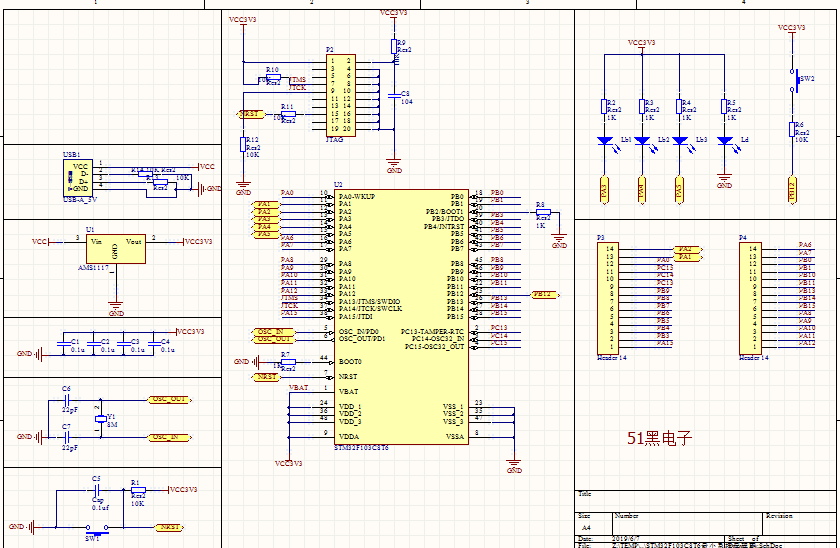The height and width of the screenshot is (548, 840).
Task: Select capacitor C8 104
Action: pyautogui.click(x=394, y=95)
